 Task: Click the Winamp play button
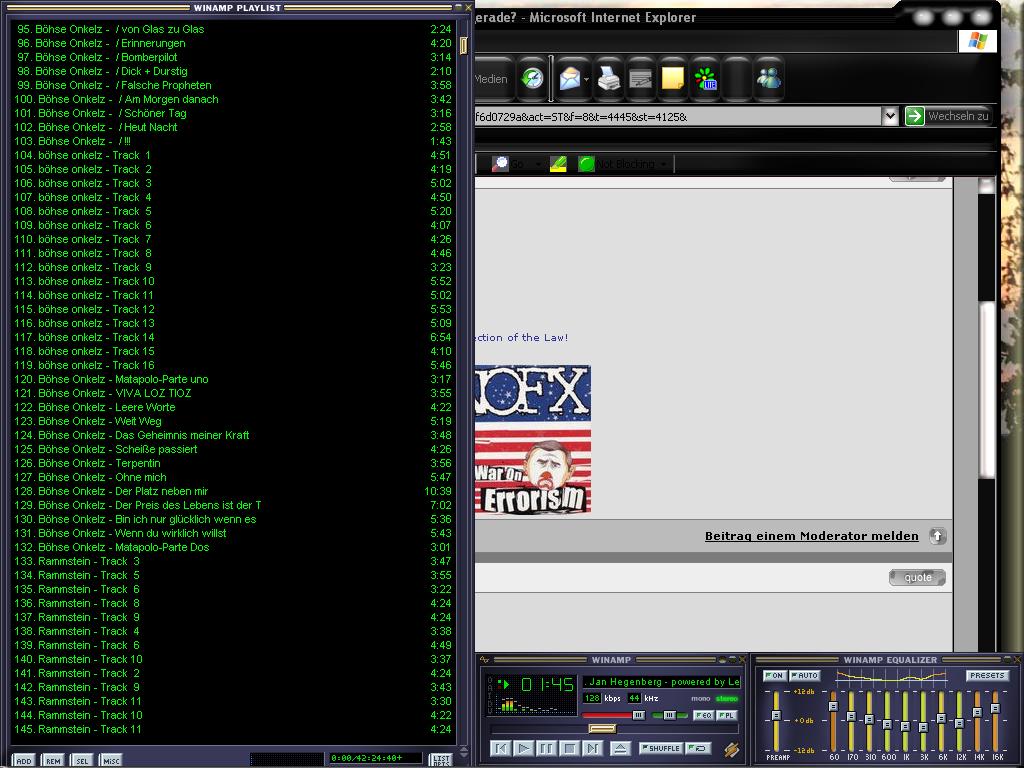523,748
